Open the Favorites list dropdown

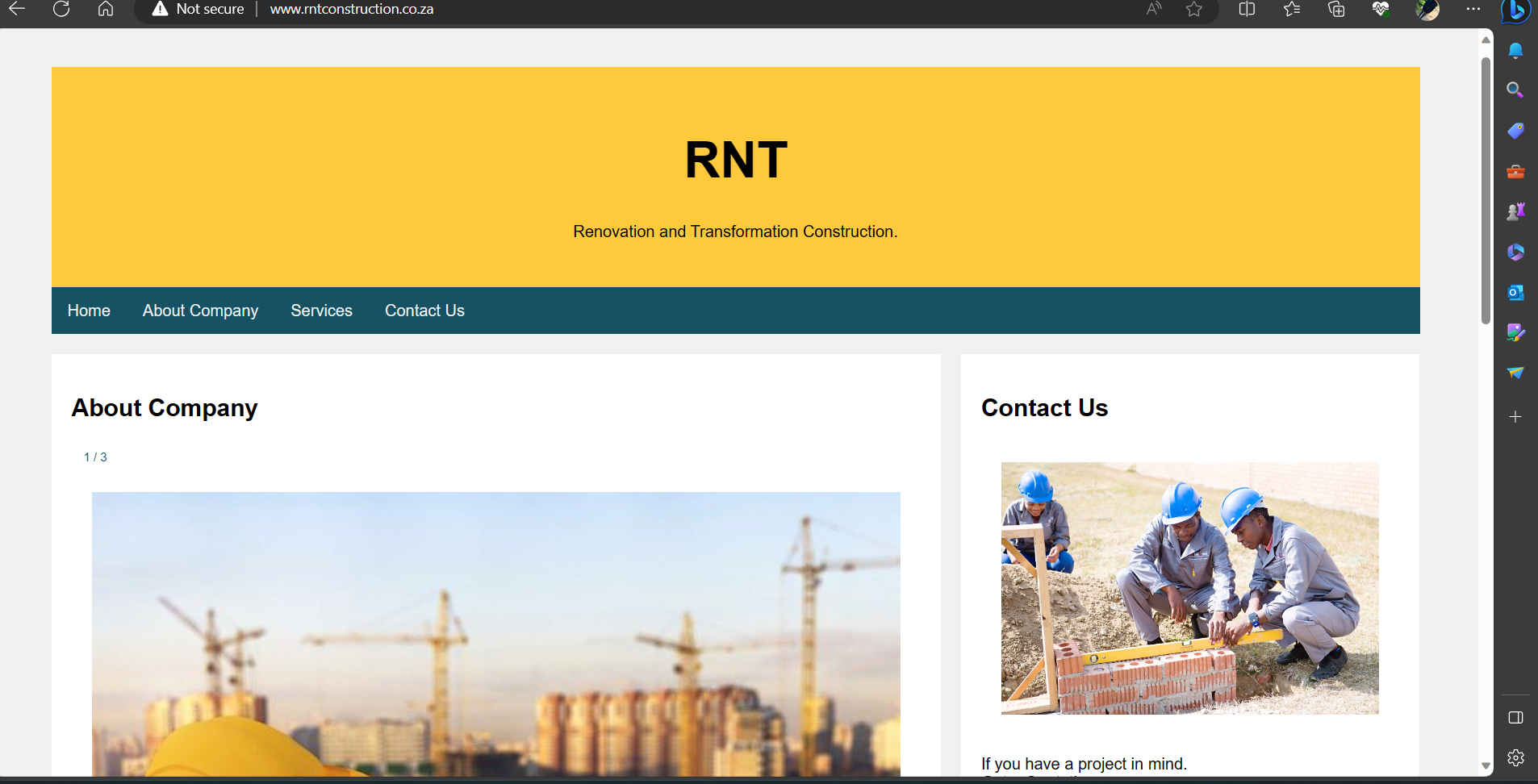(x=1291, y=9)
